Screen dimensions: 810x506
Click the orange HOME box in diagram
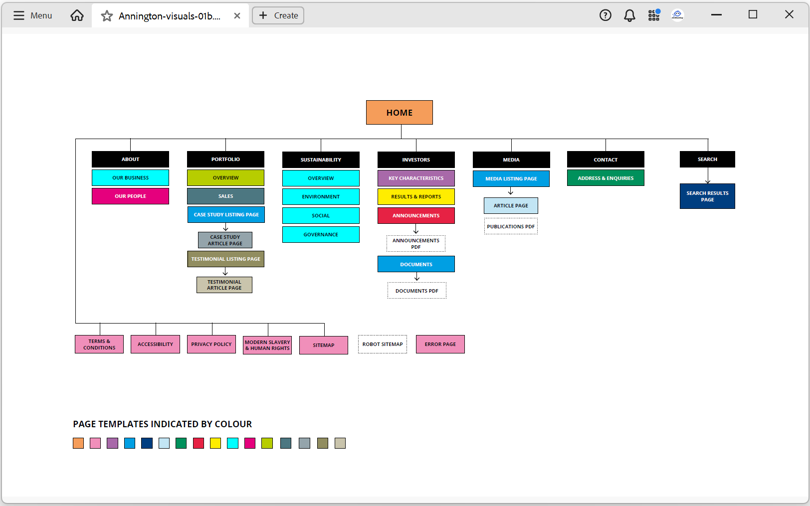coord(399,112)
